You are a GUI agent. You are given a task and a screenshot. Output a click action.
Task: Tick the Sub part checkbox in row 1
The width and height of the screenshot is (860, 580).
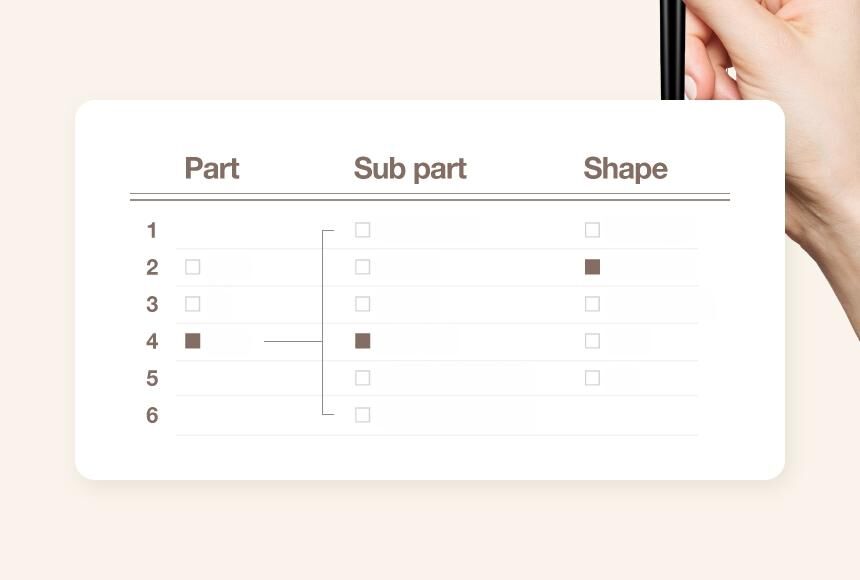pyautogui.click(x=363, y=230)
